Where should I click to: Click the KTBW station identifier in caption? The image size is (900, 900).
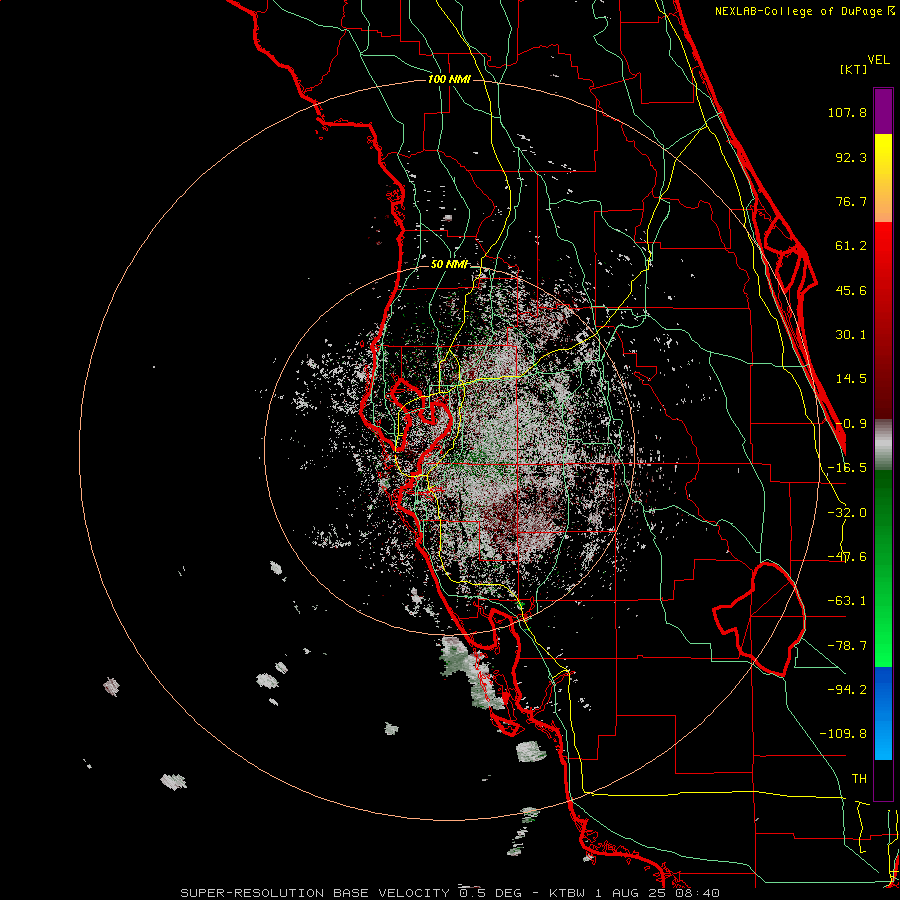[568, 893]
